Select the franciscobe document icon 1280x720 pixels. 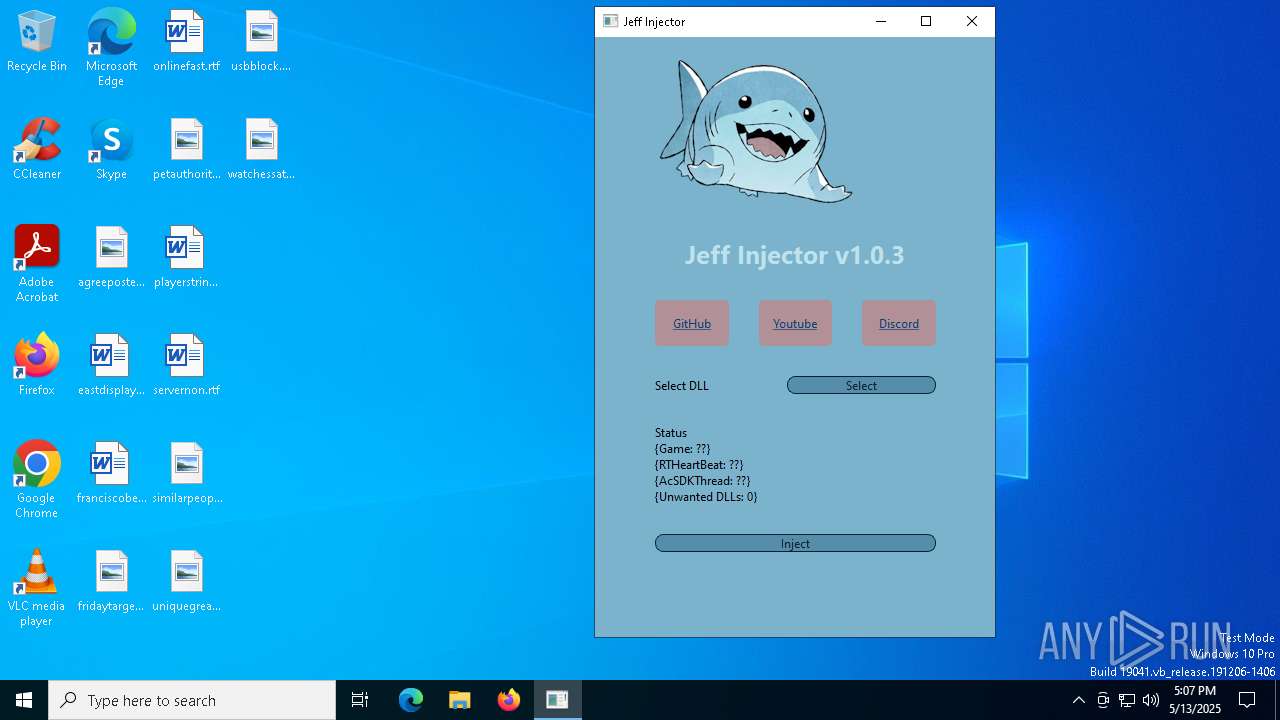tap(111, 473)
